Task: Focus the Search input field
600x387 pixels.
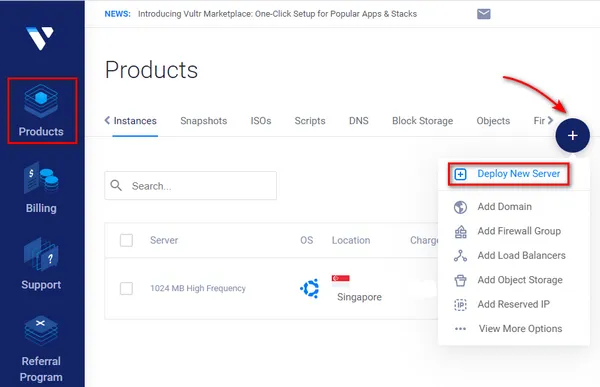Action: pos(191,186)
